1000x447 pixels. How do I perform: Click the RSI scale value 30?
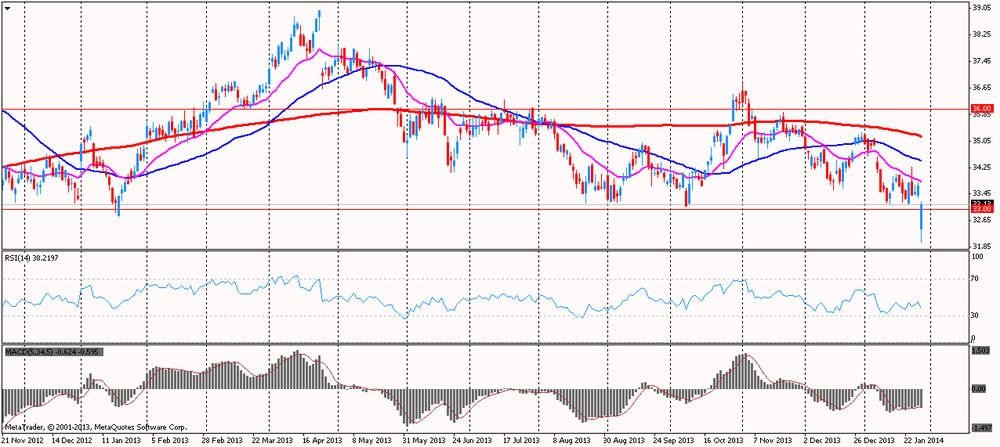tap(974, 315)
